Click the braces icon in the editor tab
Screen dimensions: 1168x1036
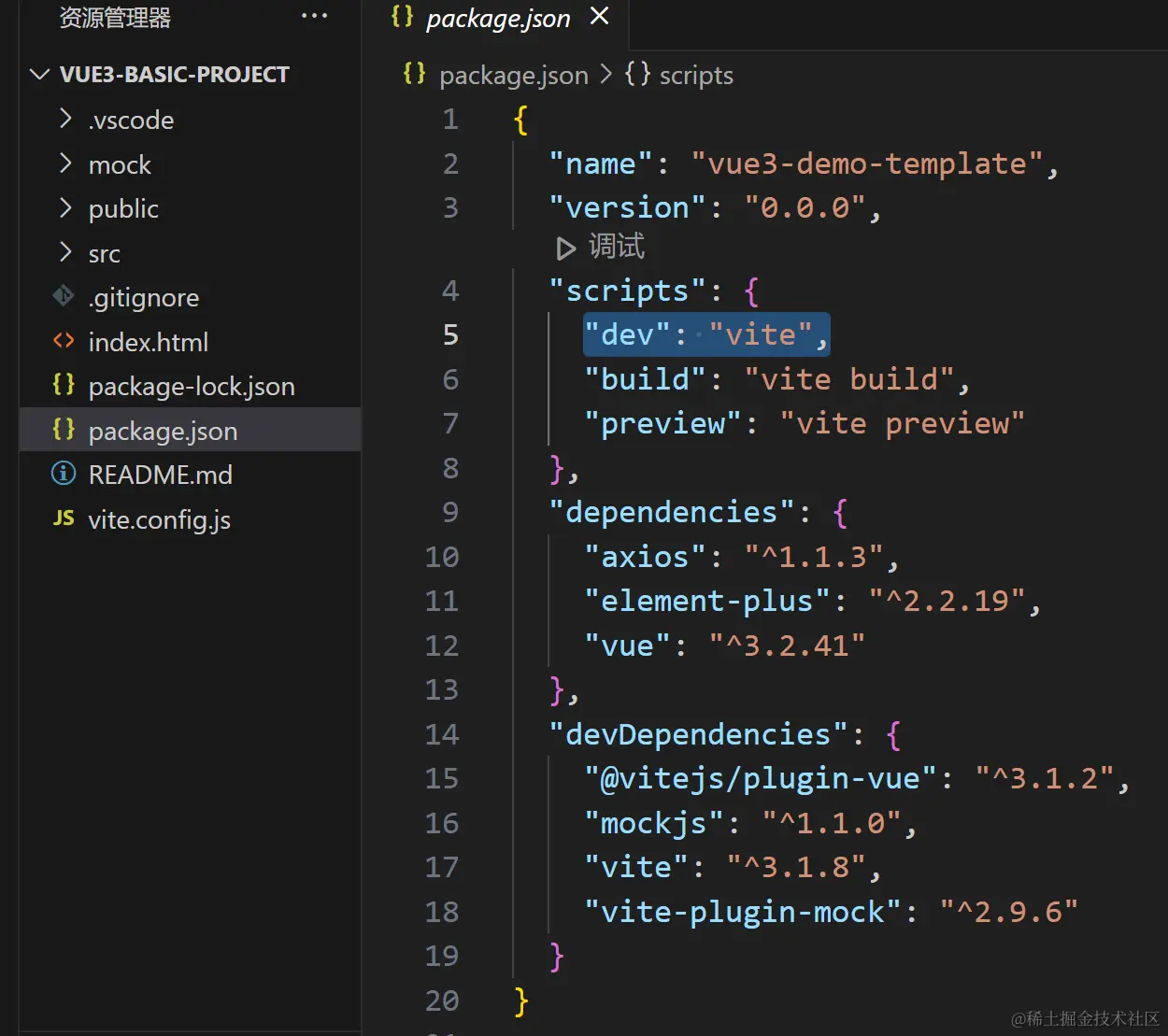click(x=402, y=16)
